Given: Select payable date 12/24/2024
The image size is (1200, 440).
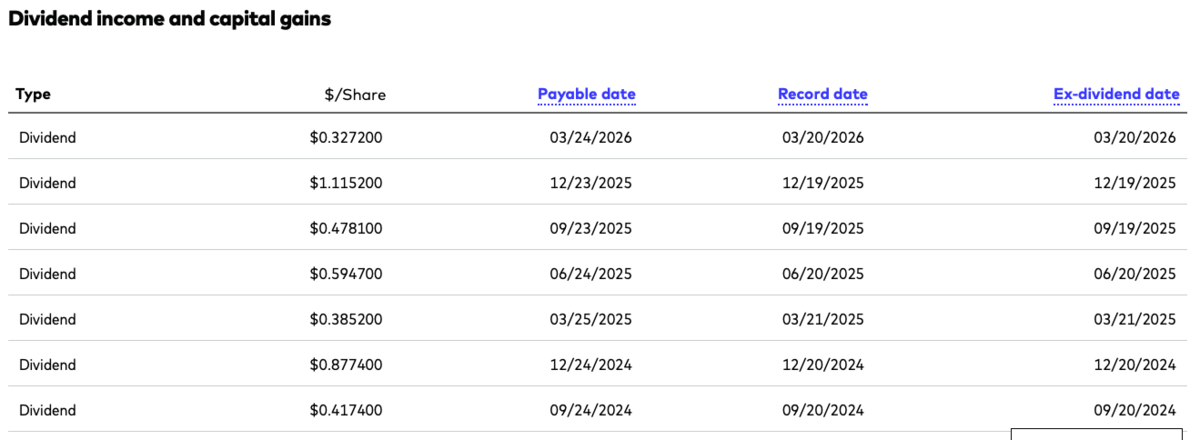Looking at the screenshot, I should click(591, 365).
